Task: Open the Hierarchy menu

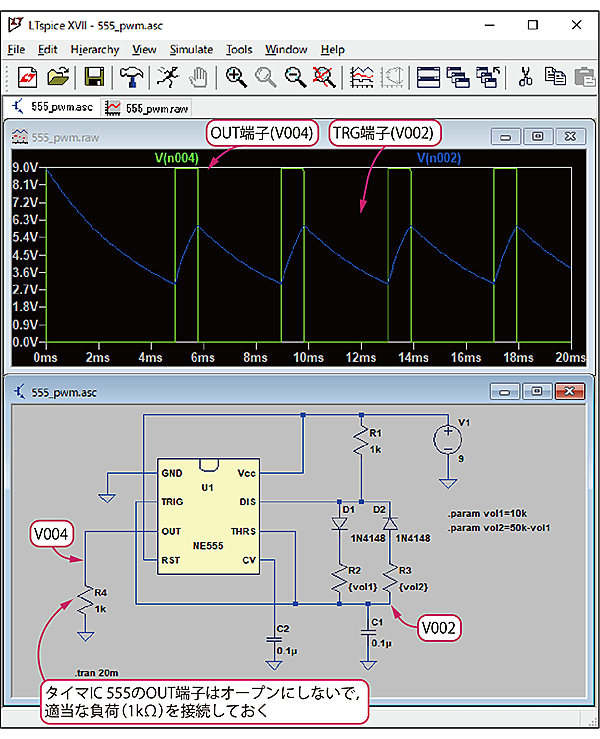Action: click(95, 49)
